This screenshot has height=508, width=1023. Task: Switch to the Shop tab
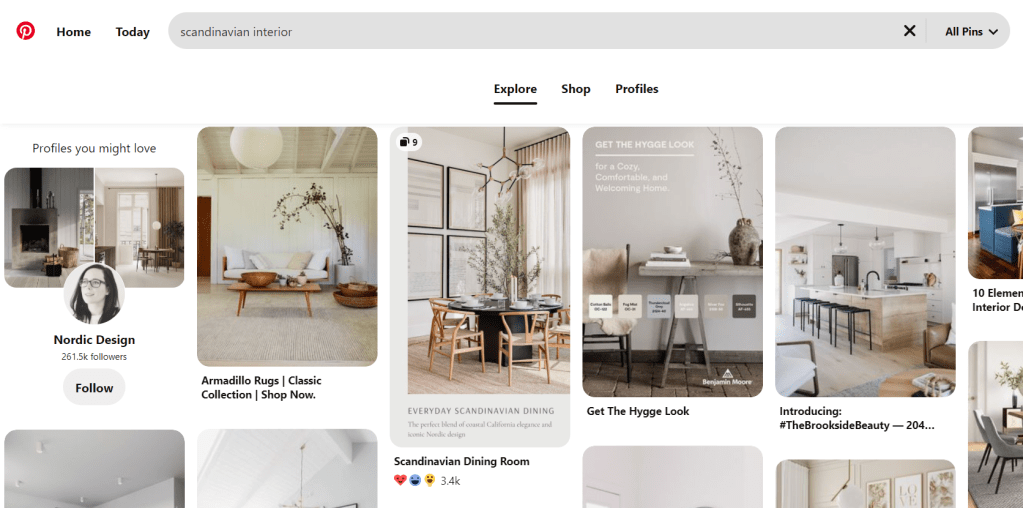575,89
